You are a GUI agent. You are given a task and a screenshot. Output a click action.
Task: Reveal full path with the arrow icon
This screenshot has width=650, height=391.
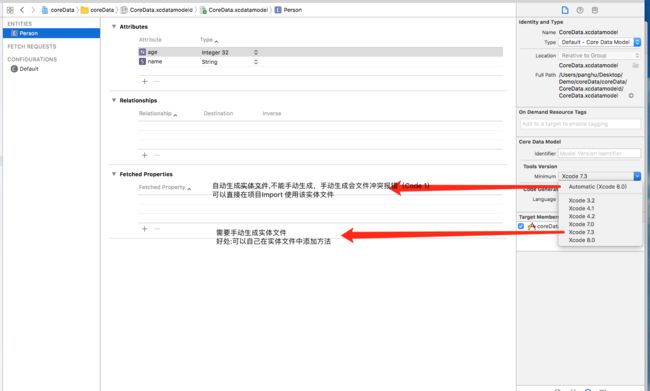631,96
